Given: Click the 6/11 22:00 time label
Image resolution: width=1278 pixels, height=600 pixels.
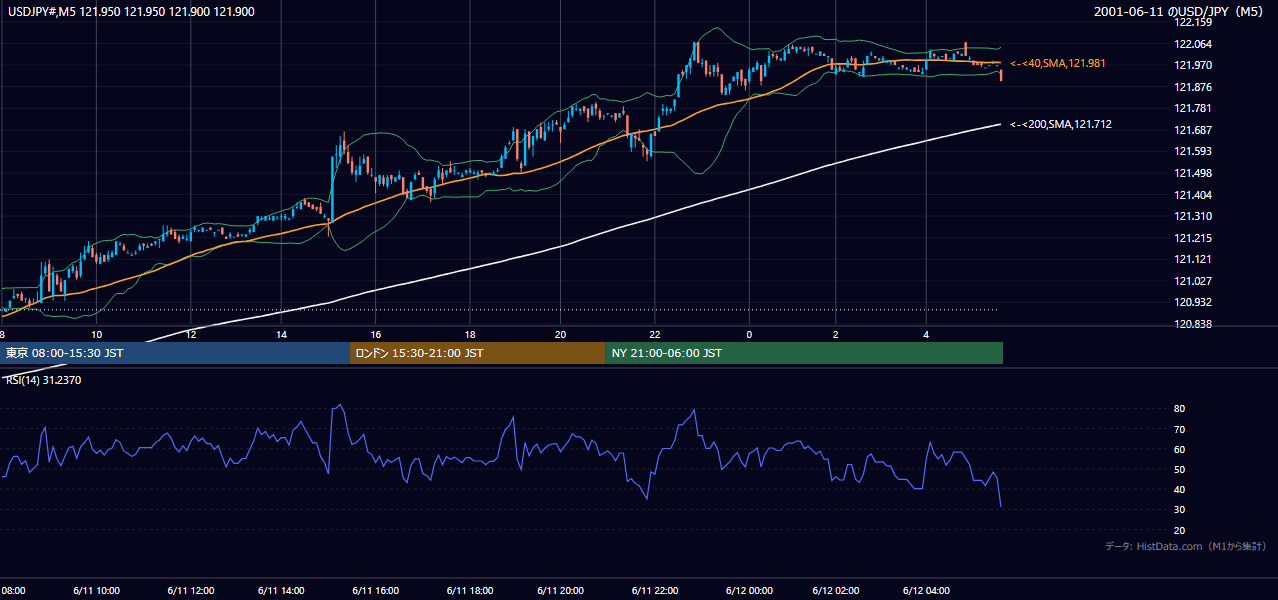Looking at the screenshot, I should 656,590.
